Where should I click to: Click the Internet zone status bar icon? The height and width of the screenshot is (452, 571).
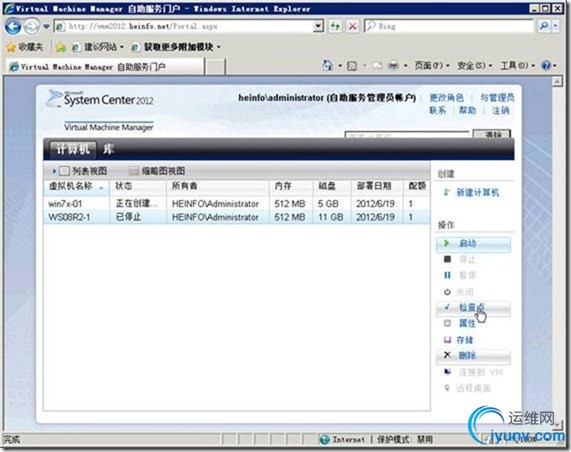pyautogui.click(x=324, y=440)
